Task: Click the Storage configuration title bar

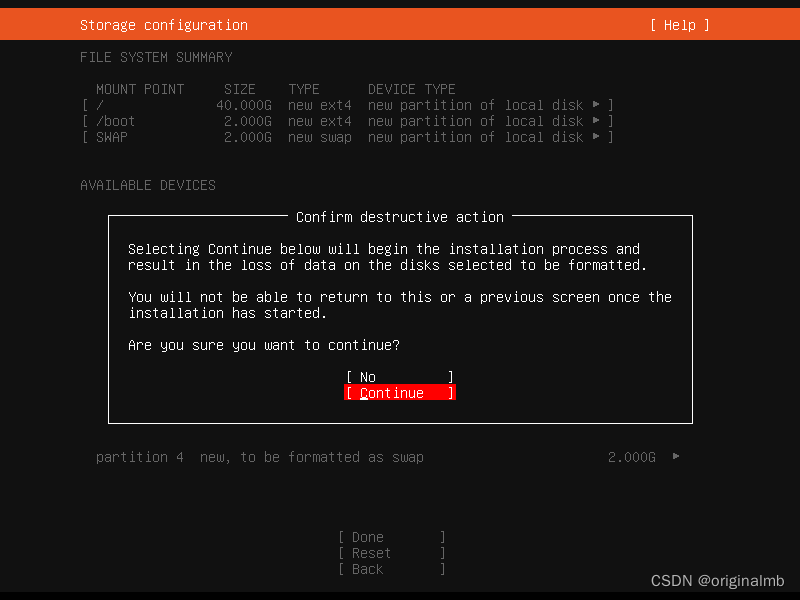Action: [164, 24]
